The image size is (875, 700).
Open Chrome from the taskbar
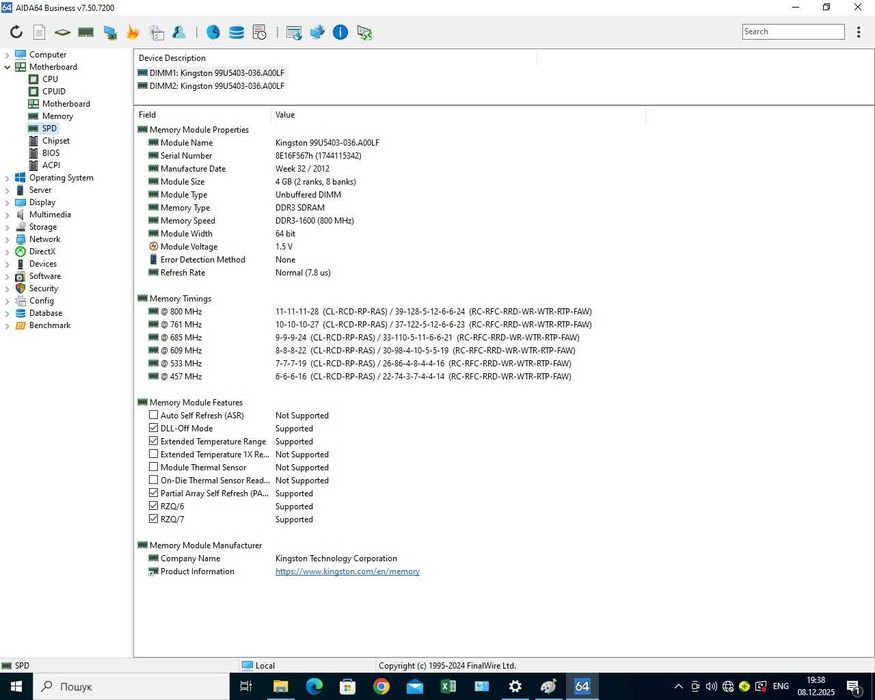click(x=381, y=686)
